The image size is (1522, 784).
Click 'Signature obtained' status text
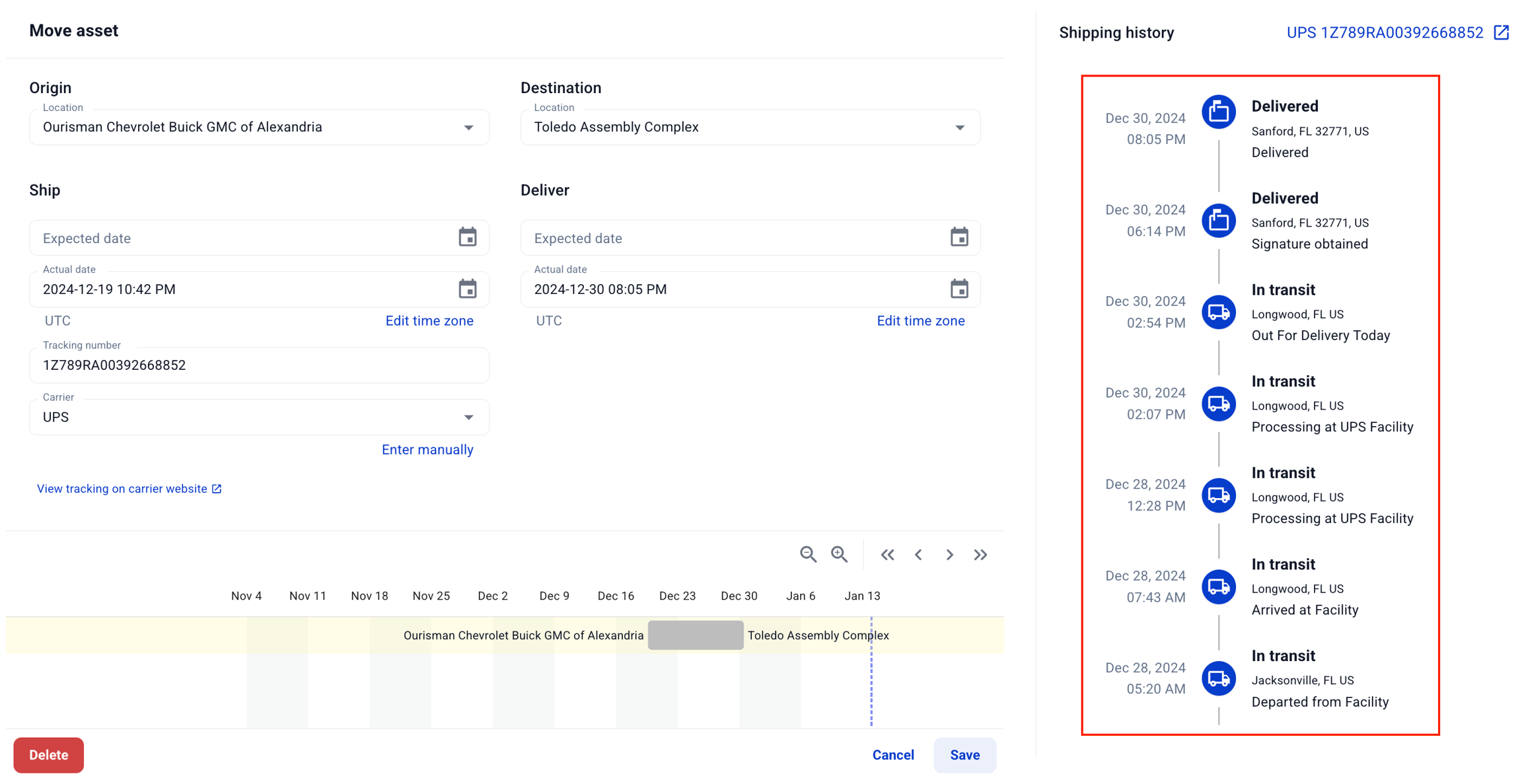[1309, 244]
